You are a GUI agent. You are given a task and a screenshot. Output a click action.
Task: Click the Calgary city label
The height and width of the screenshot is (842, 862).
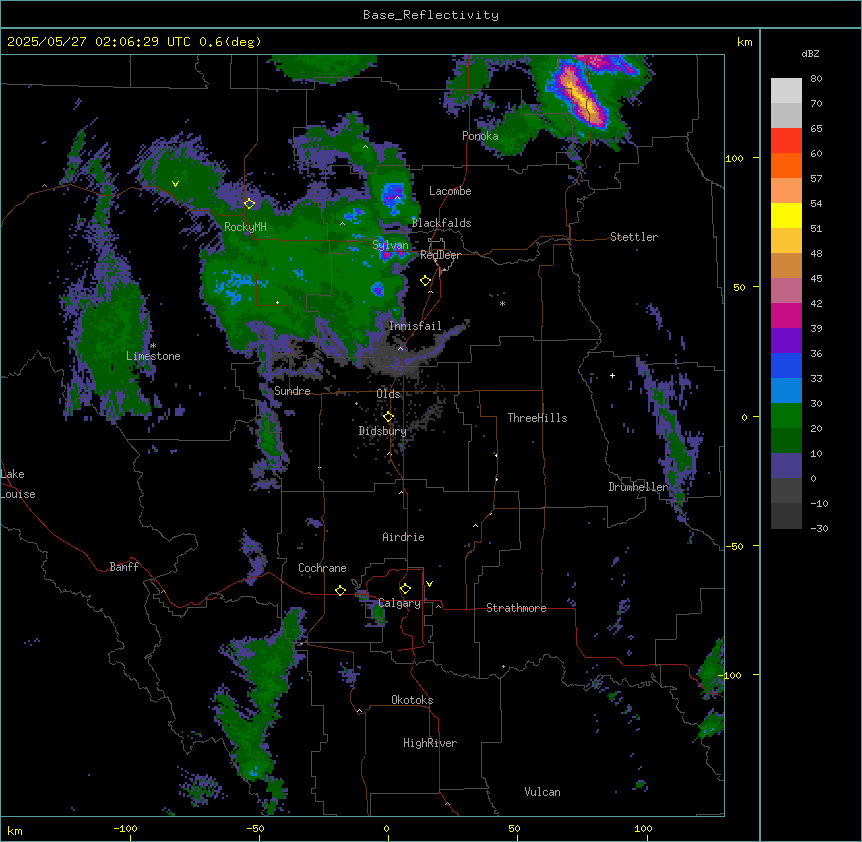click(399, 603)
